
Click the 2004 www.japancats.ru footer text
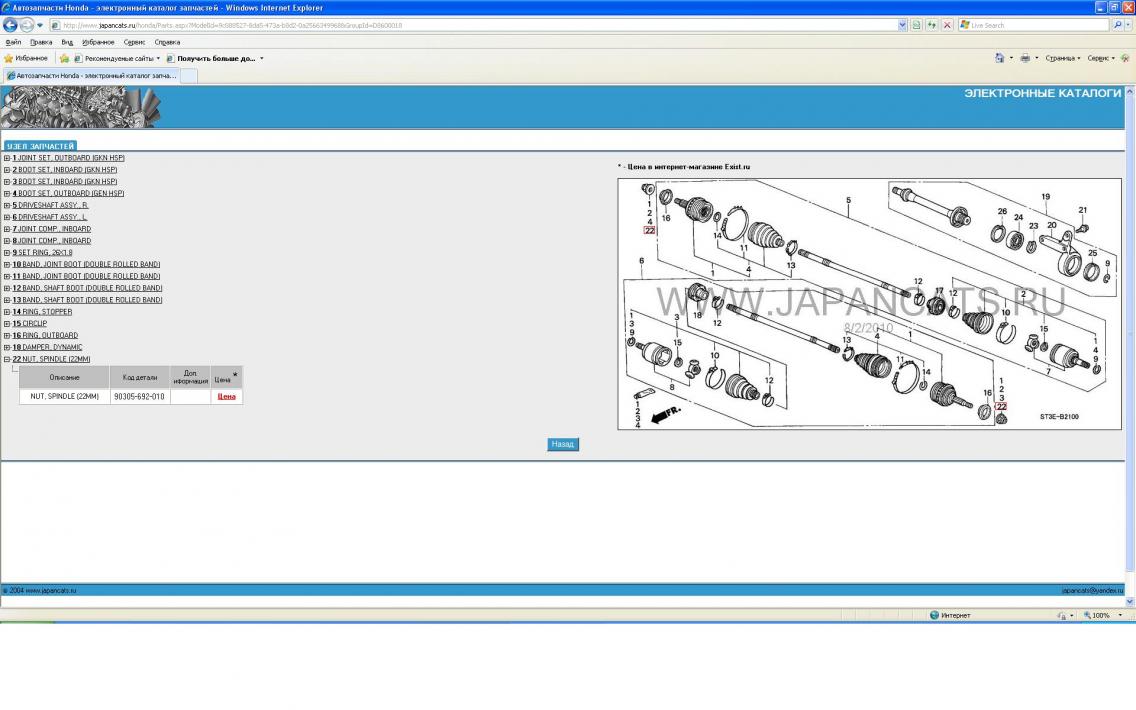click(41, 590)
